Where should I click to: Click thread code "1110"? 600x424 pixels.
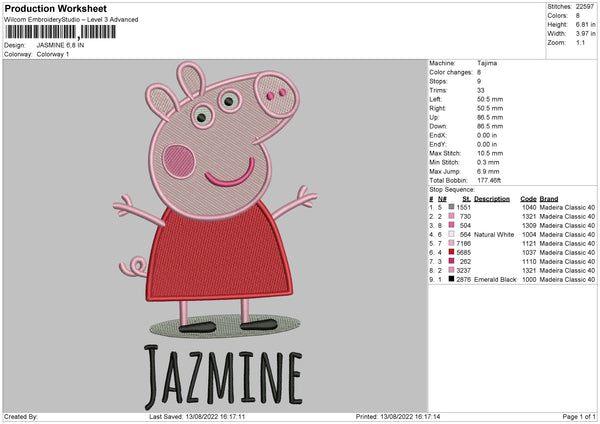[529, 261]
